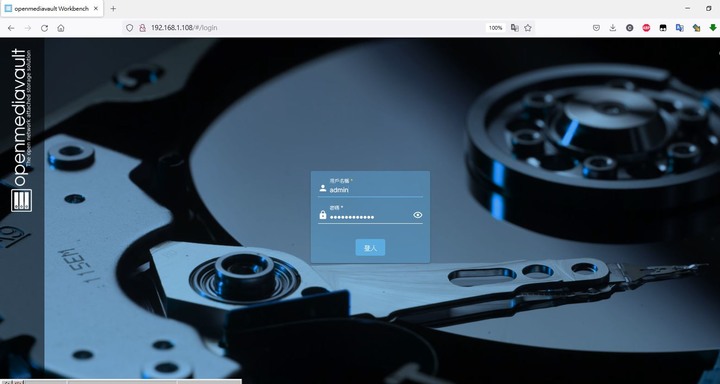
Task: Click the extension icon beside the green arrow
Action: [697, 28]
